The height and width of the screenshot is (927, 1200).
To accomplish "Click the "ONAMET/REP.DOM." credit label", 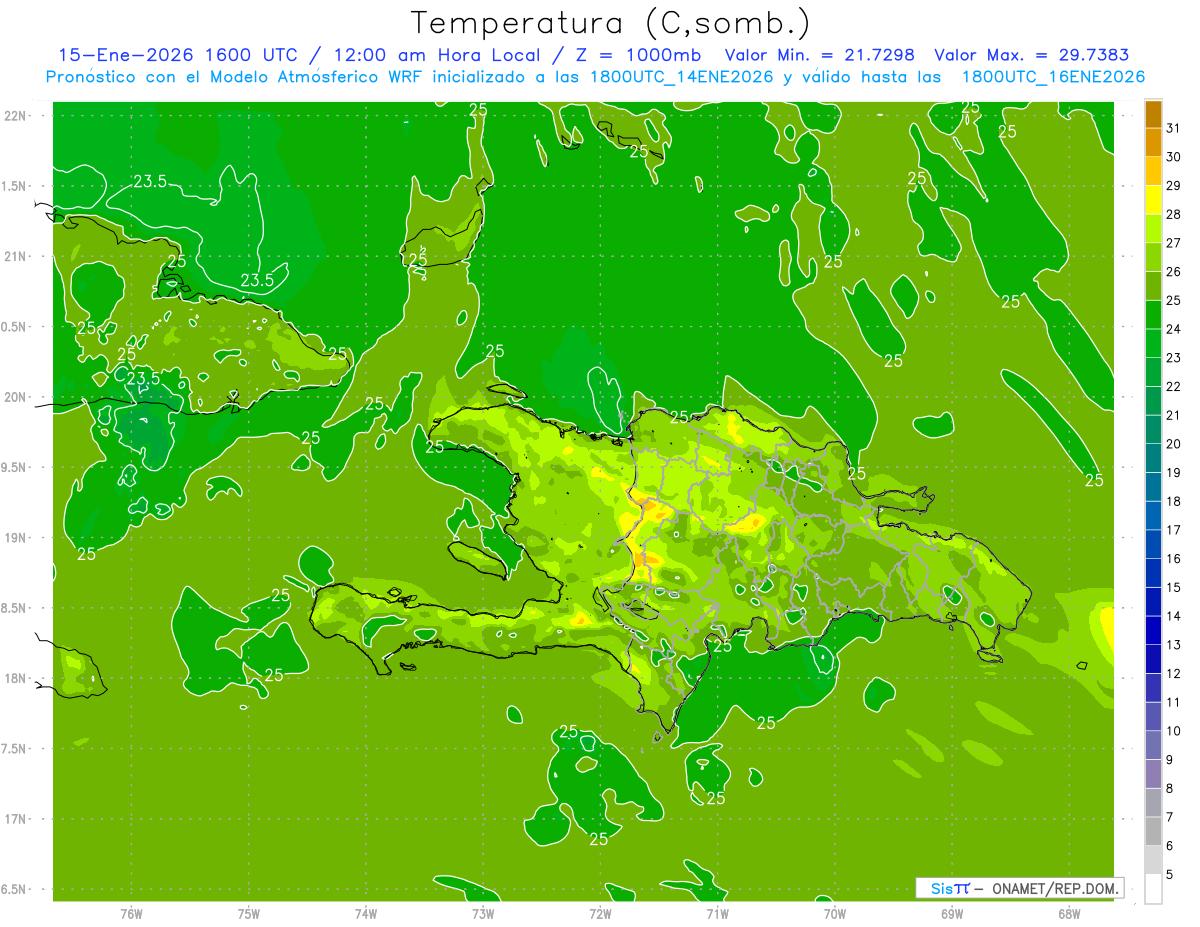I will [x=1056, y=888].
